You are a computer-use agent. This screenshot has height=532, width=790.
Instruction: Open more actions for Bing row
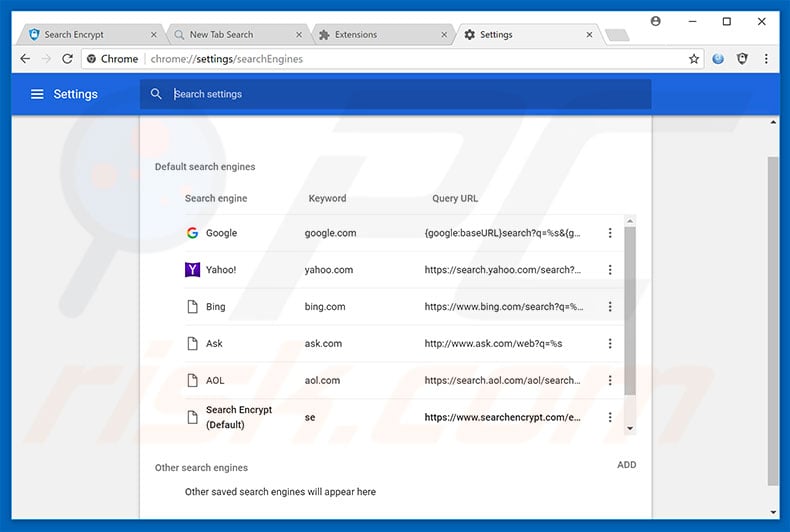tap(610, 306)
